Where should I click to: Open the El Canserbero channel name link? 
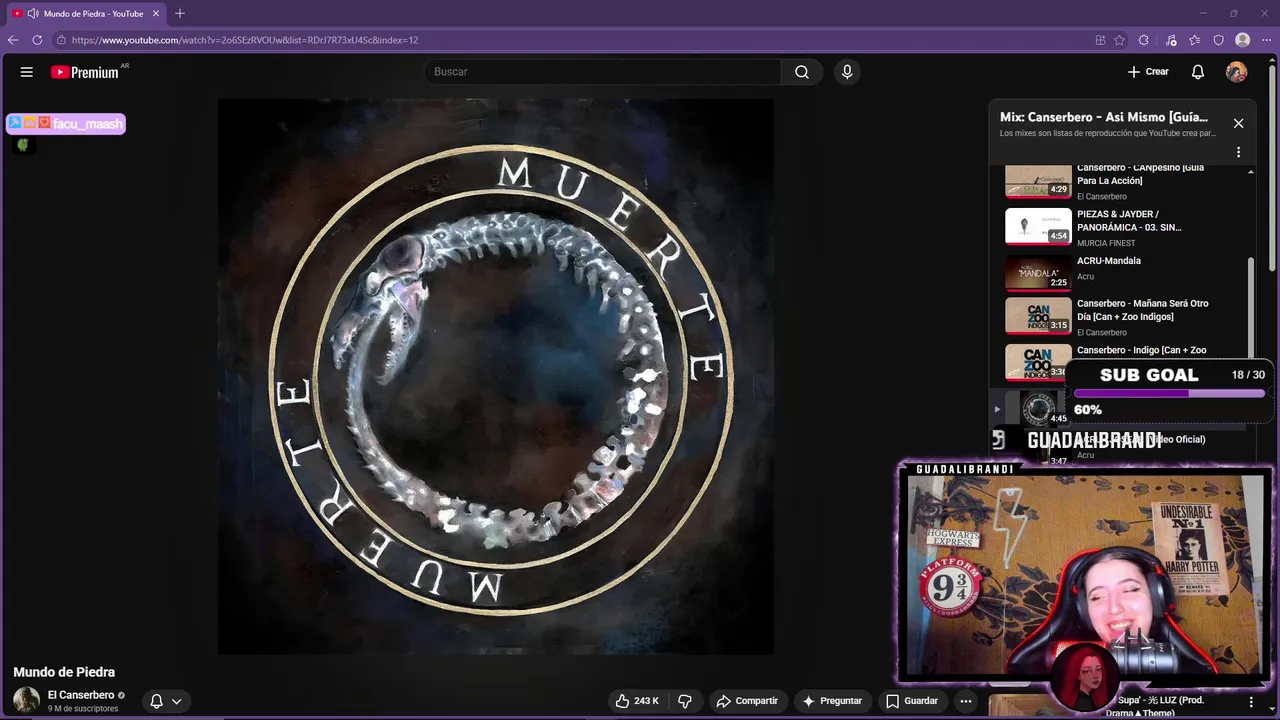[x=81, y=695]
